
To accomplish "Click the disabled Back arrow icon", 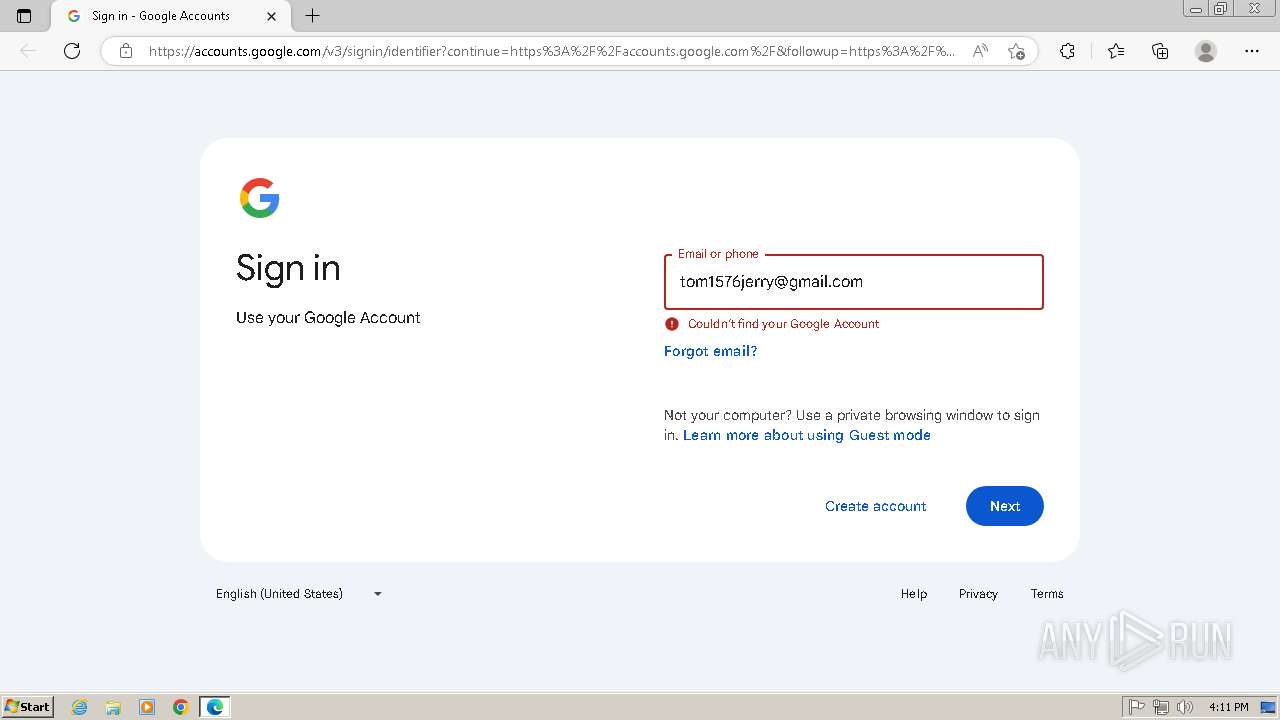I will [28, 51].
